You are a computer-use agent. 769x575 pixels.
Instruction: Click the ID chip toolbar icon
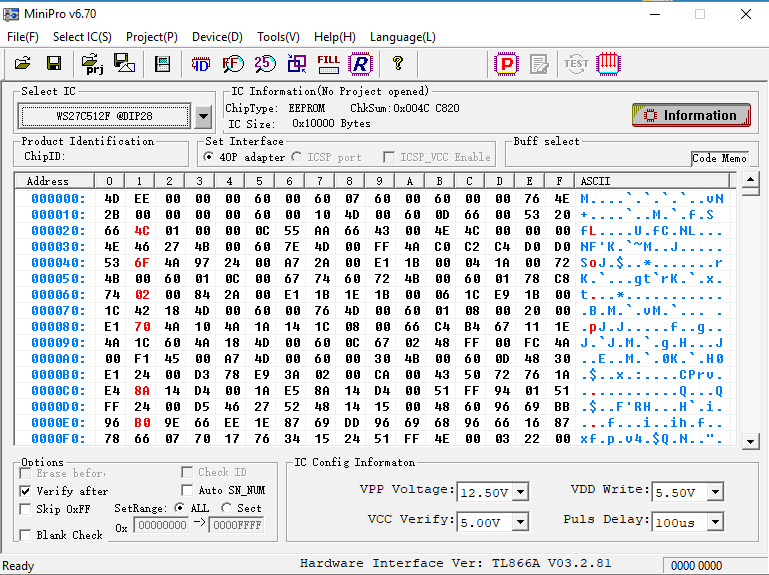tap(201, 64)
